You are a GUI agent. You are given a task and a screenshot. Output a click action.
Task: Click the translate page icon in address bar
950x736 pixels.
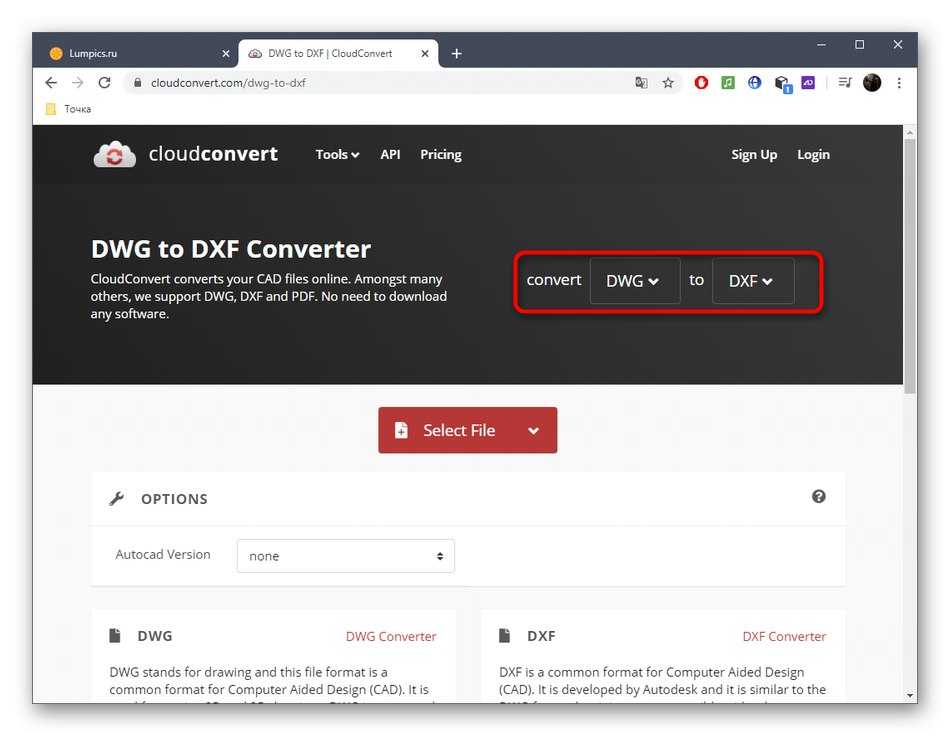pos(641,83)
